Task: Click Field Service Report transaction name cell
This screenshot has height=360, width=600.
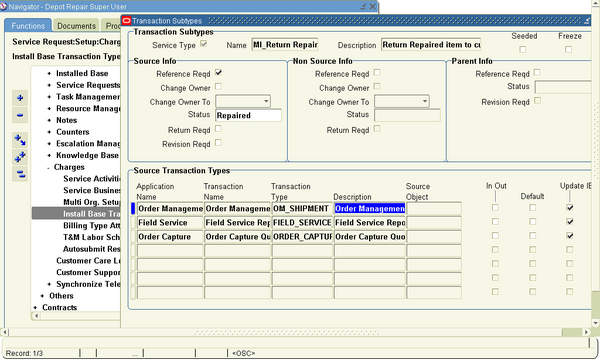Action: tap(237, 223)
